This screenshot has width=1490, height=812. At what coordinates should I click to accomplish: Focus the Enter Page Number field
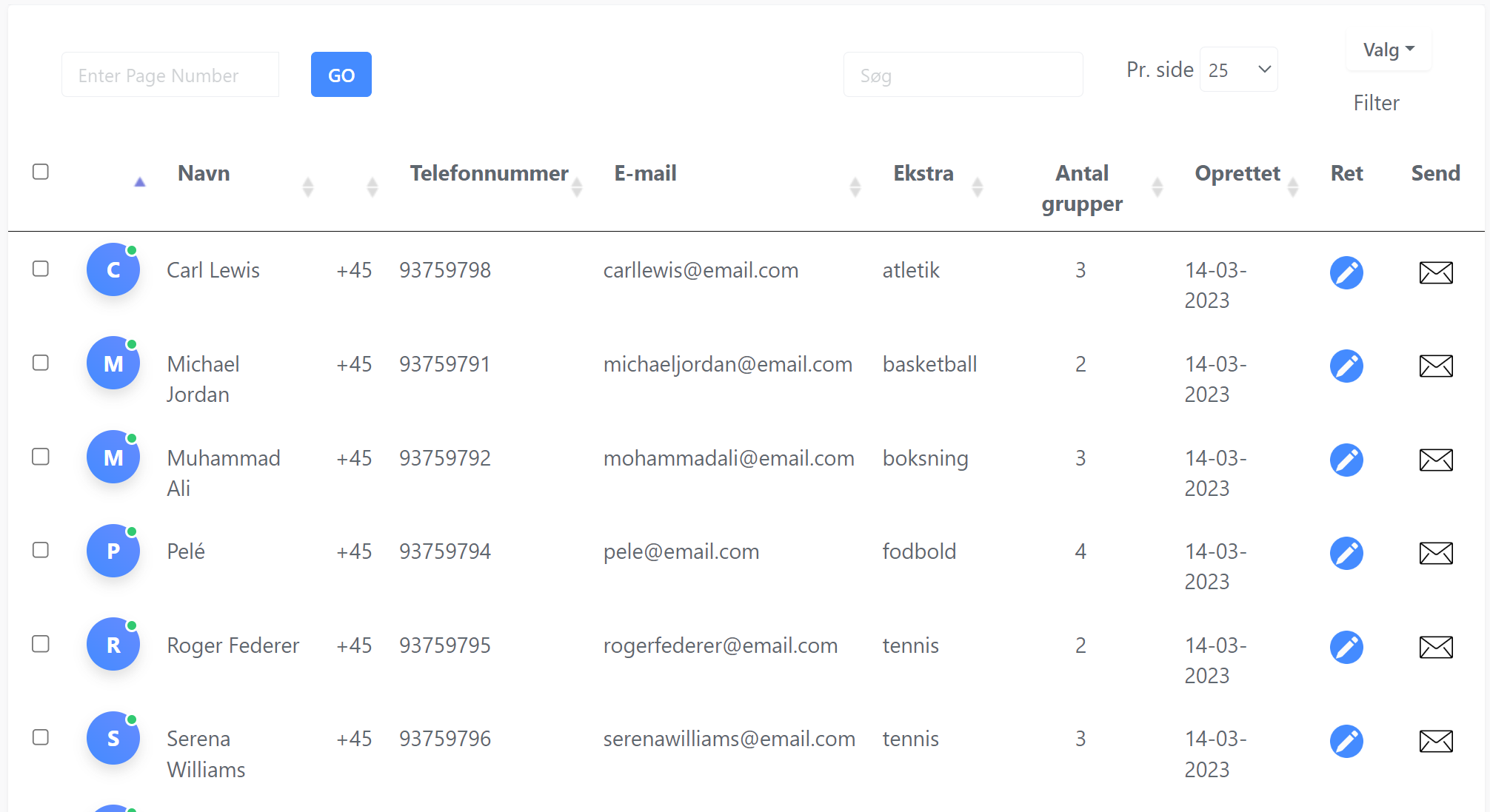(170, 75)
